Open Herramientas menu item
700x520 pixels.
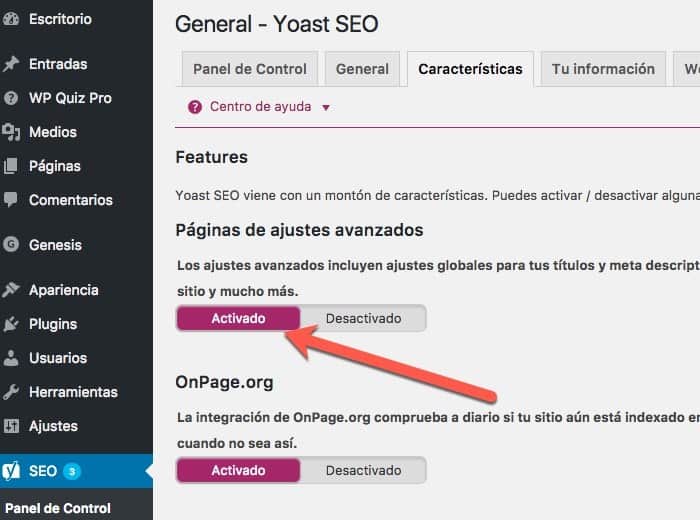pyautogui.click(x=73, y=392)
